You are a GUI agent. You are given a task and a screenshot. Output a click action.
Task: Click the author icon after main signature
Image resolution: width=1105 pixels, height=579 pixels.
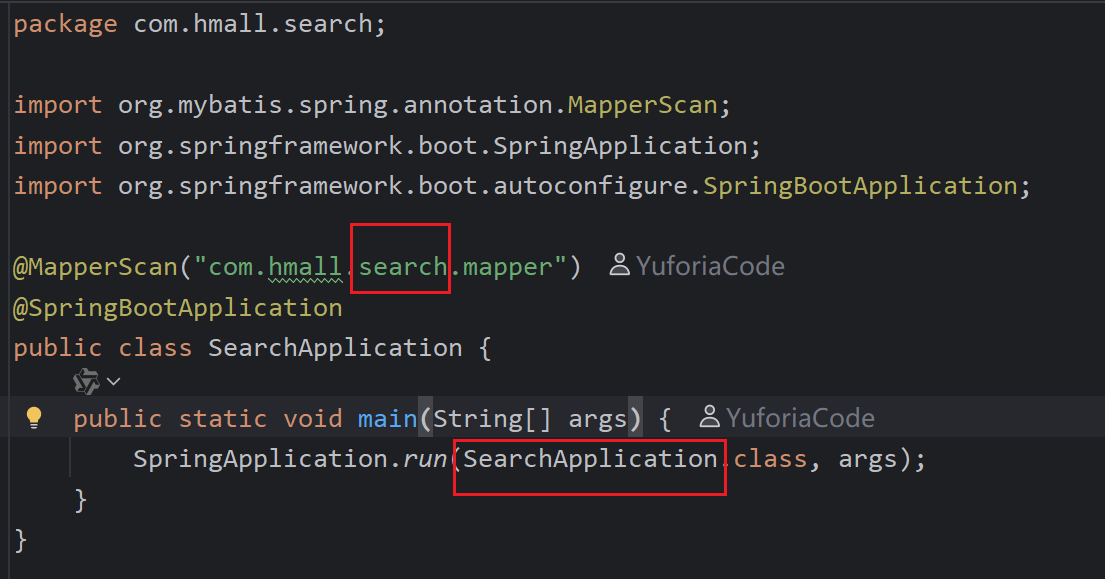point(710,417)
